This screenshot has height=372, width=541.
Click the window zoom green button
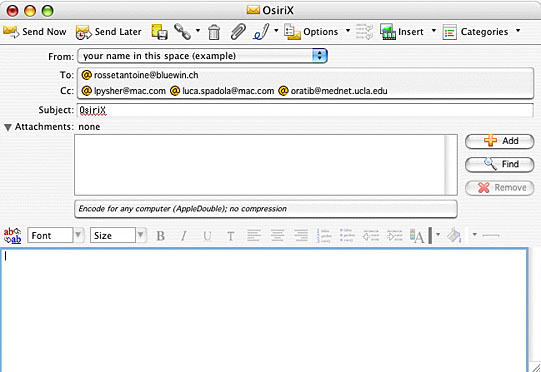pos(48,11)
